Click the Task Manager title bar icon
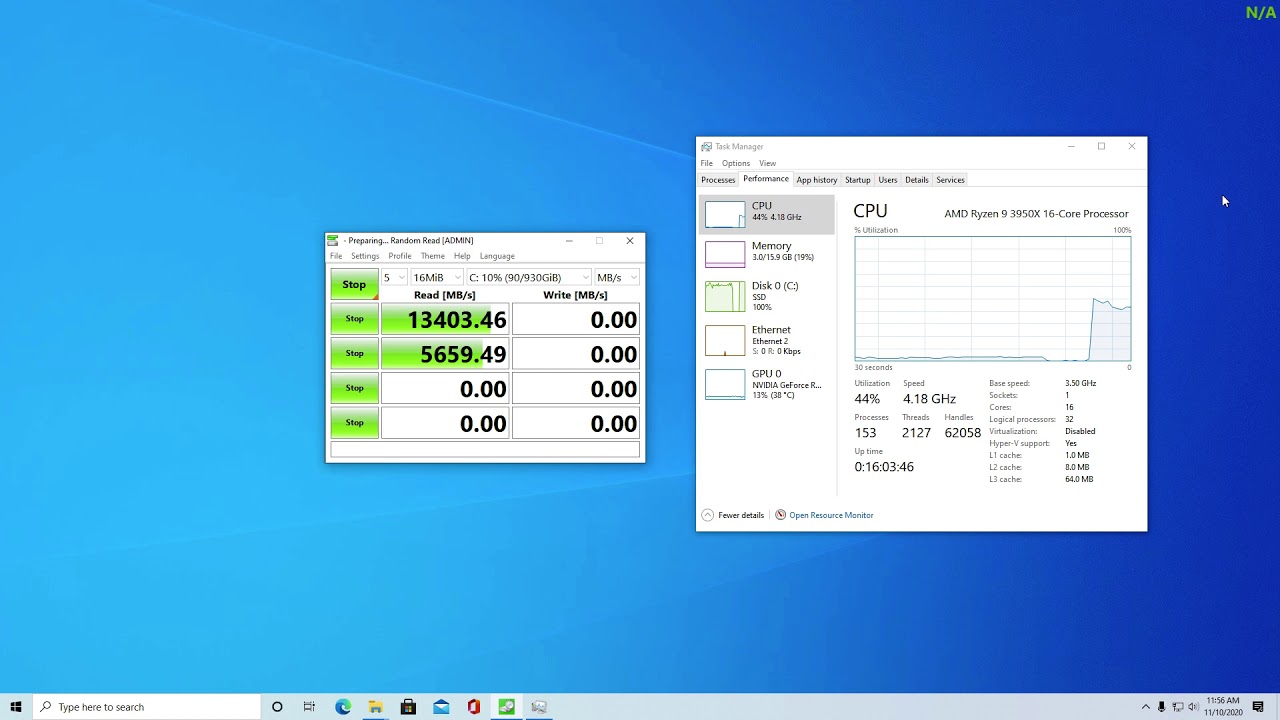 pos(707,147)
